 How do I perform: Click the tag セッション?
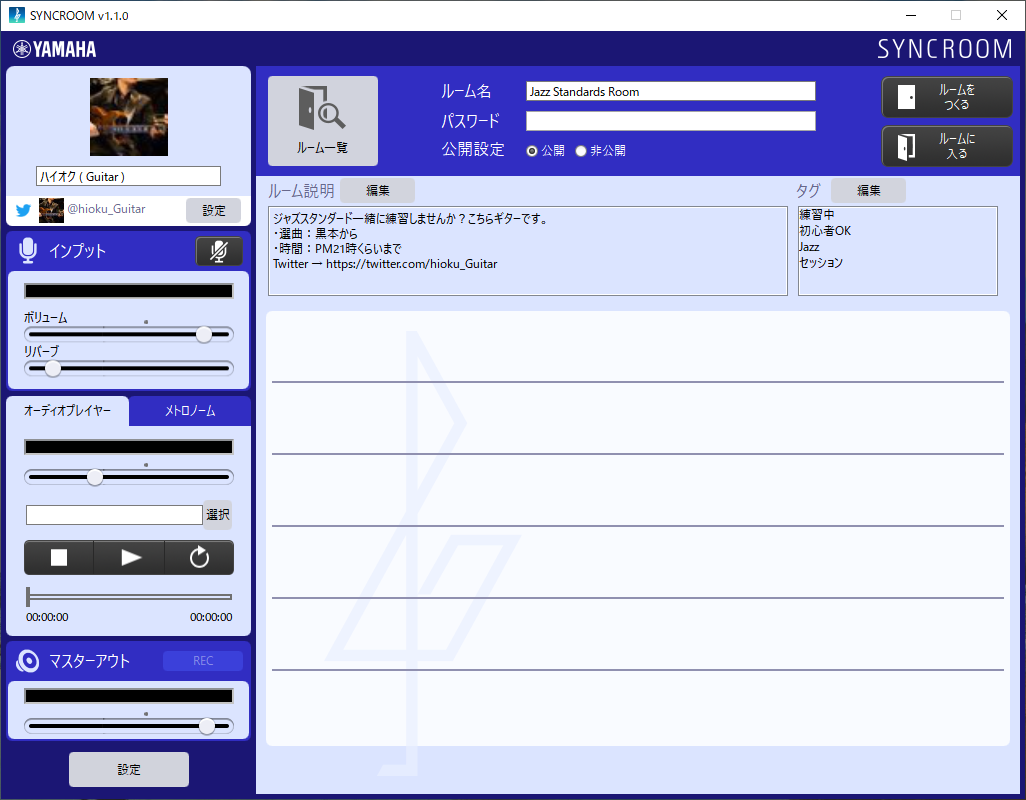tap(821, 262)
